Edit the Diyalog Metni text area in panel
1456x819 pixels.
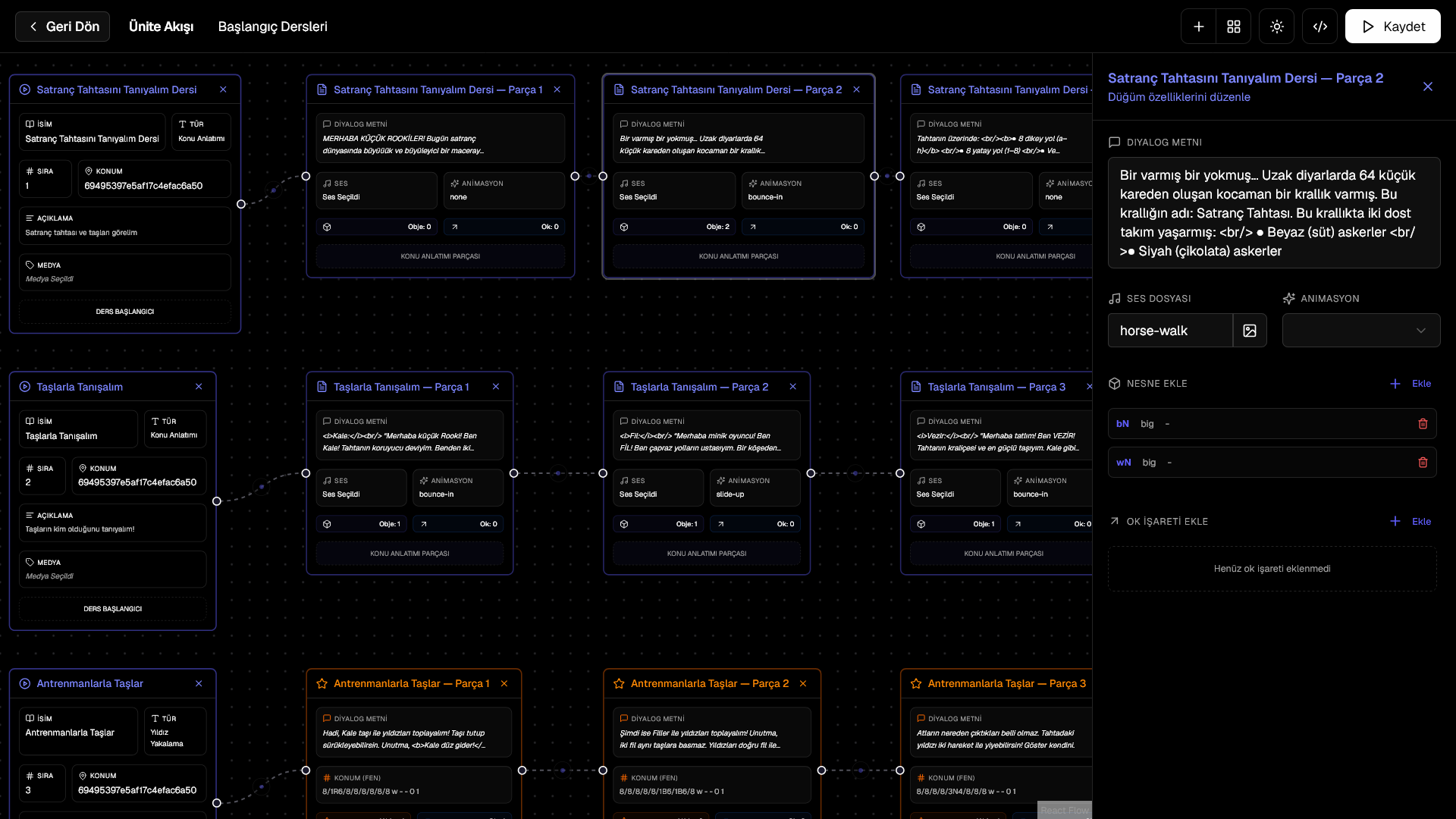(1274, 213)
